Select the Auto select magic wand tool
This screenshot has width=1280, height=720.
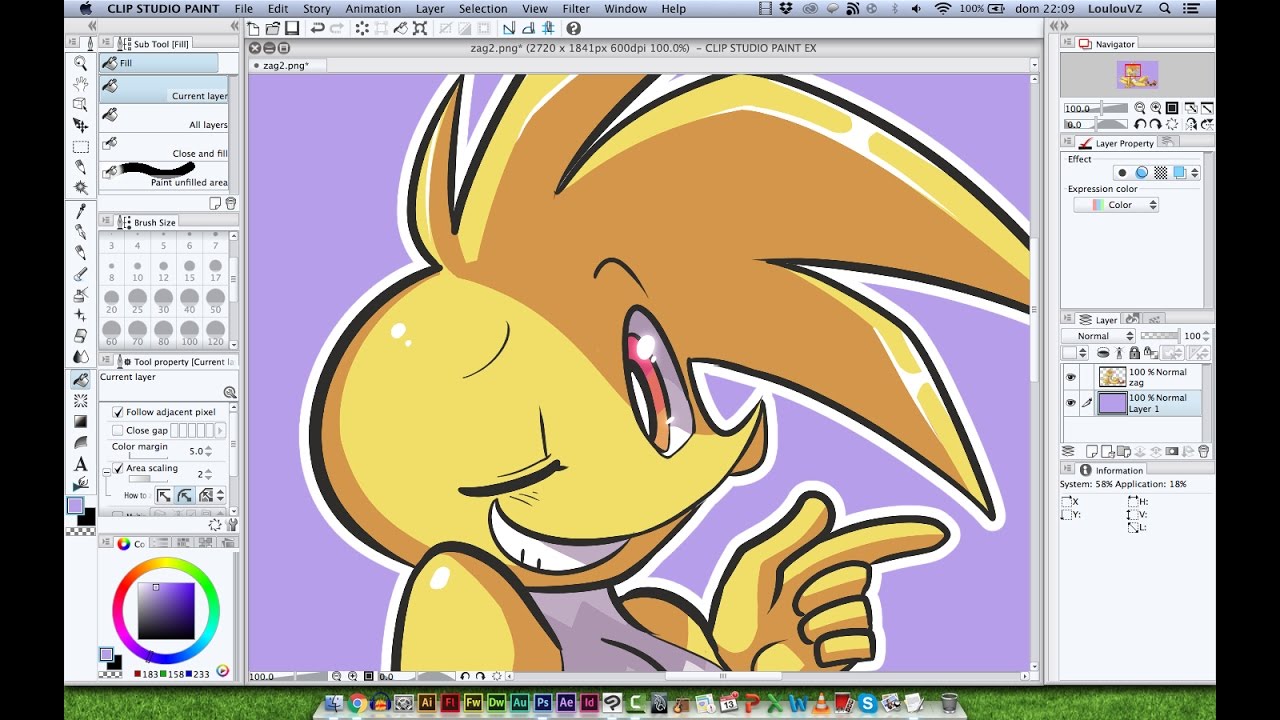pyautogui.click(x=81, y=187)
